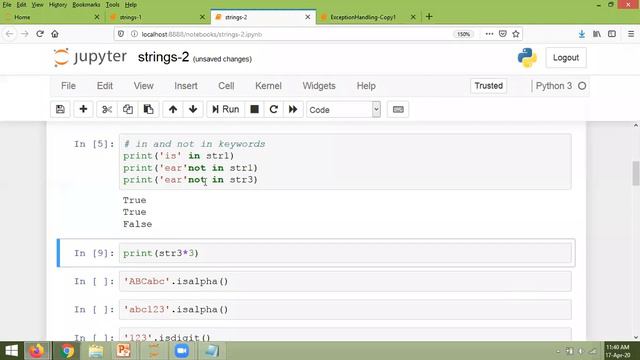Open Windows Start menu
The height and width of the screenshot is (360, 640).
[x=11, y=351]
